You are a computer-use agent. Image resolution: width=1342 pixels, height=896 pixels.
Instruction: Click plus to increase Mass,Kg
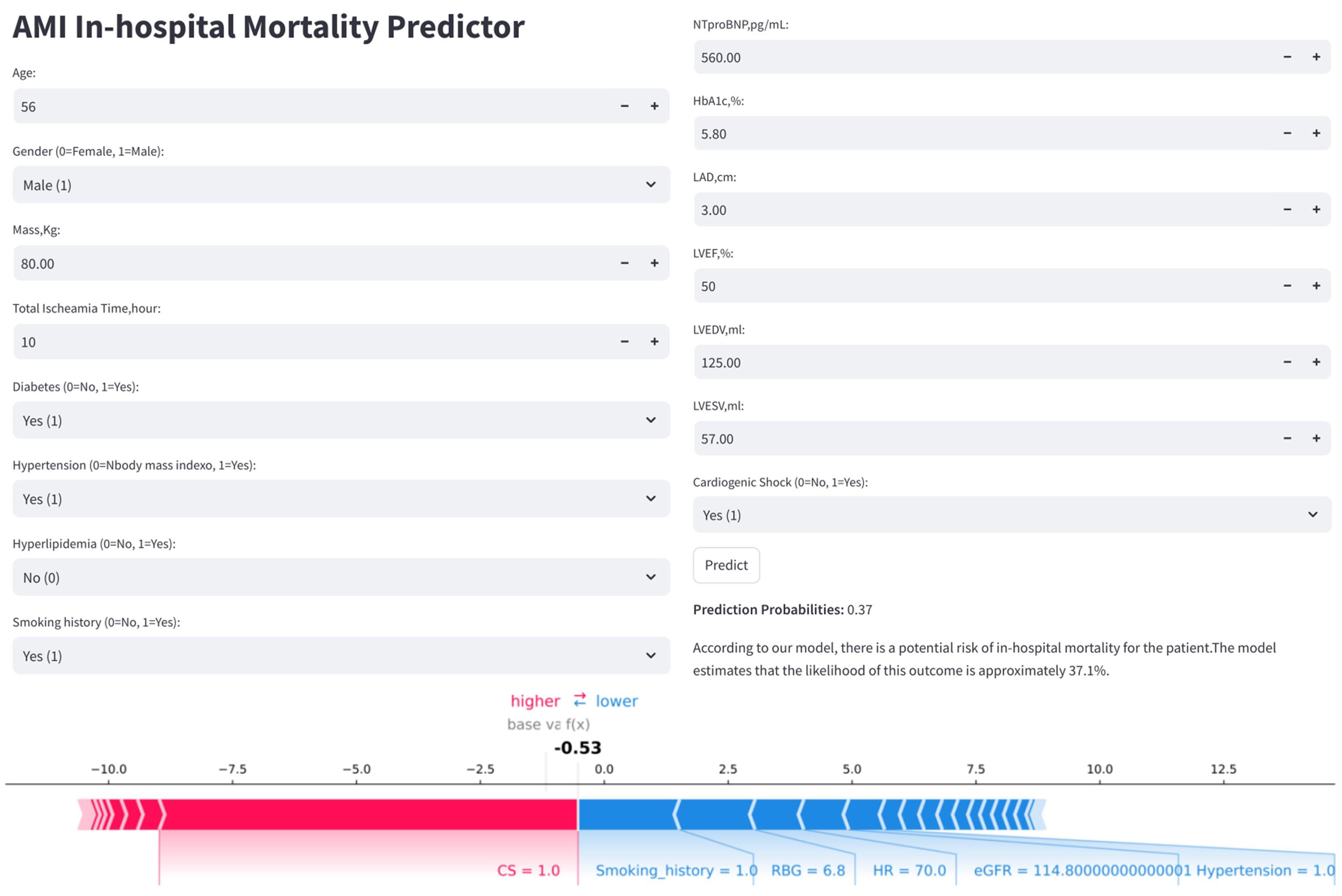pos(654,263)
